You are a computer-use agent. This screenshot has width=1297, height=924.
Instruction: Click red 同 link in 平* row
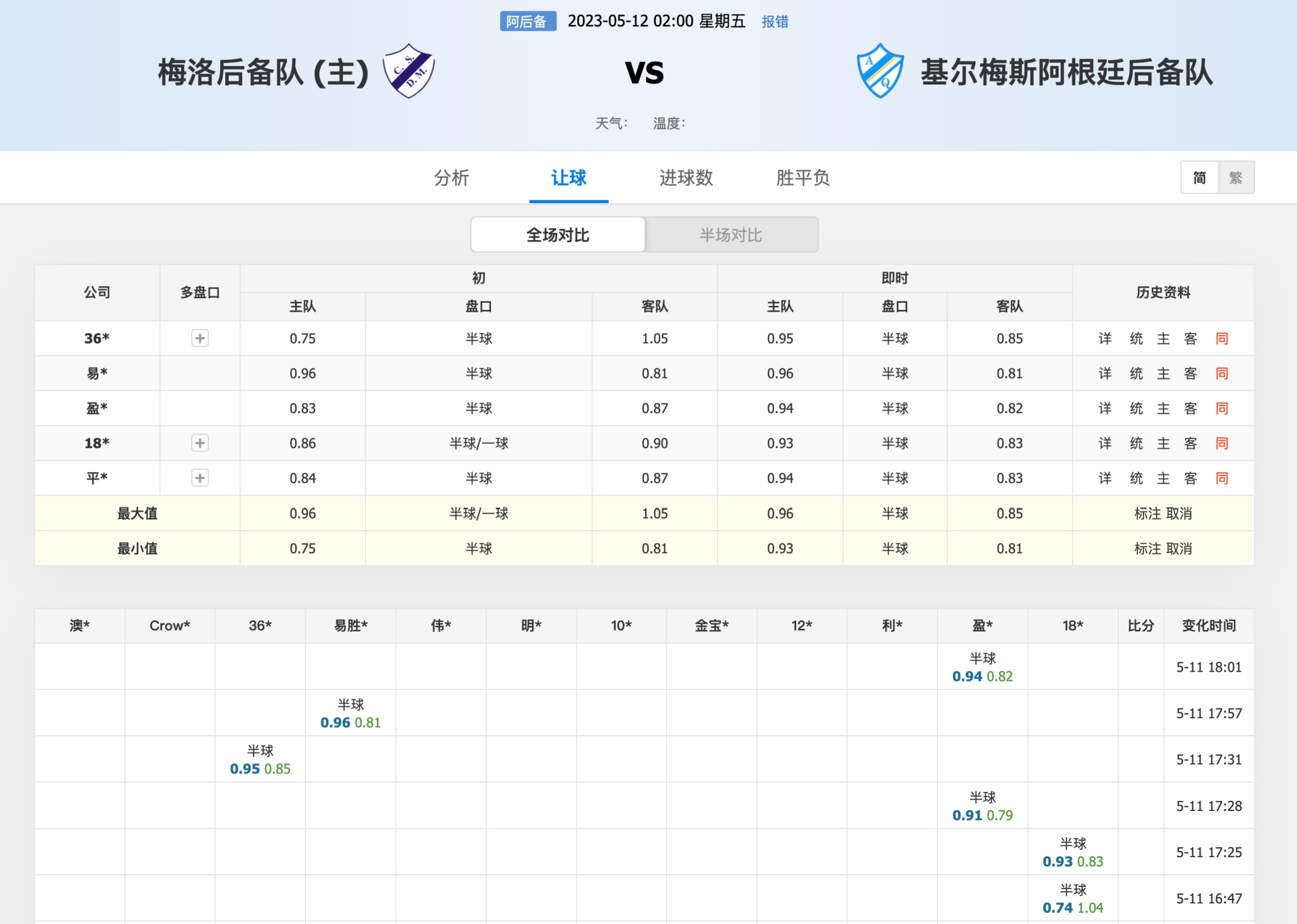coord(1222,478)
